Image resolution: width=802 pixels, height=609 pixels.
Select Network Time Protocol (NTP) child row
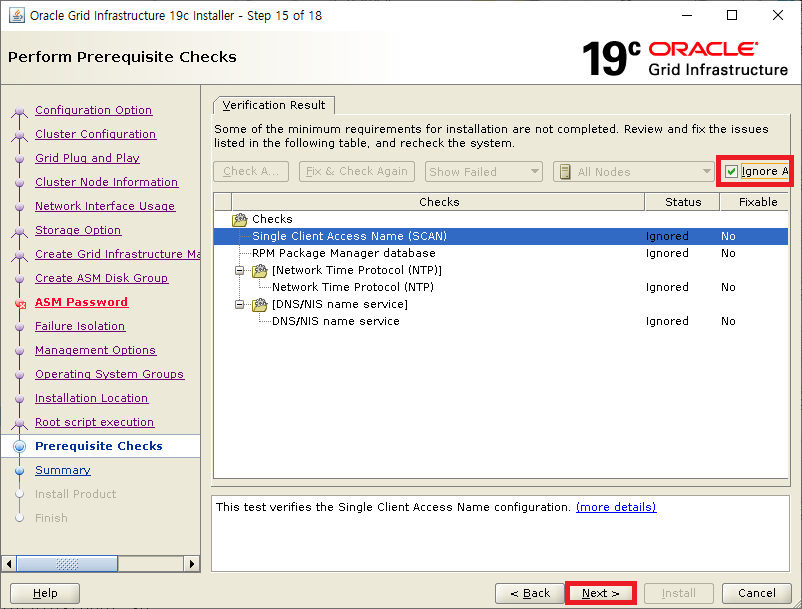[x=501, y=287]
